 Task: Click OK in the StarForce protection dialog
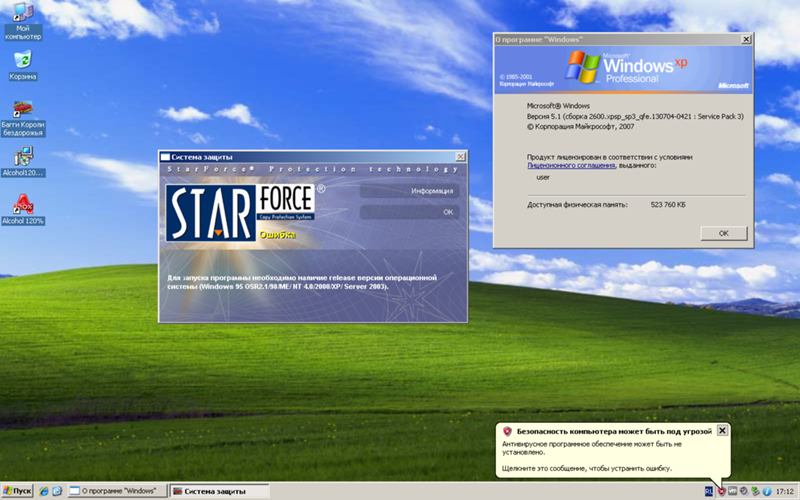point(409,212)
